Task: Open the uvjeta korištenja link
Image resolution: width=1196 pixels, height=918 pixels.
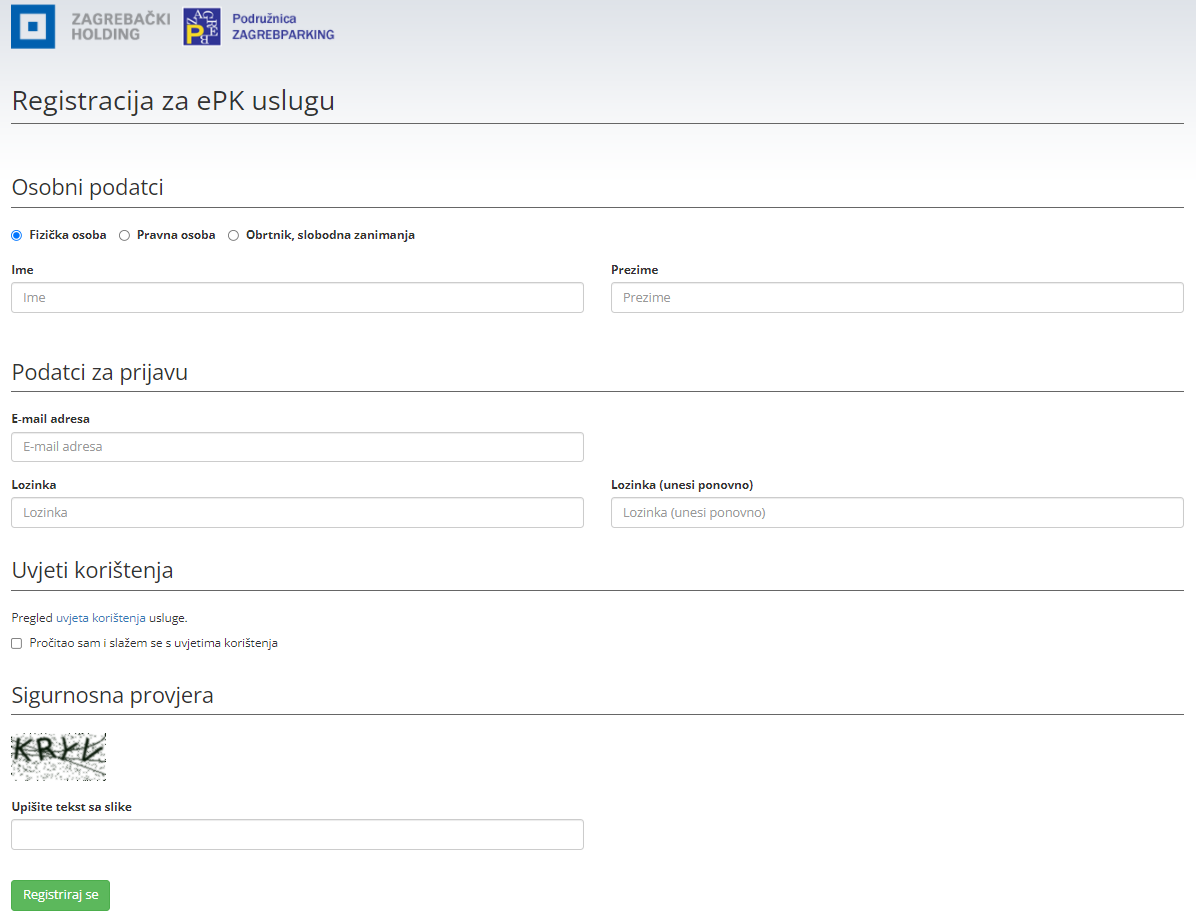Action: pos(101,618)
